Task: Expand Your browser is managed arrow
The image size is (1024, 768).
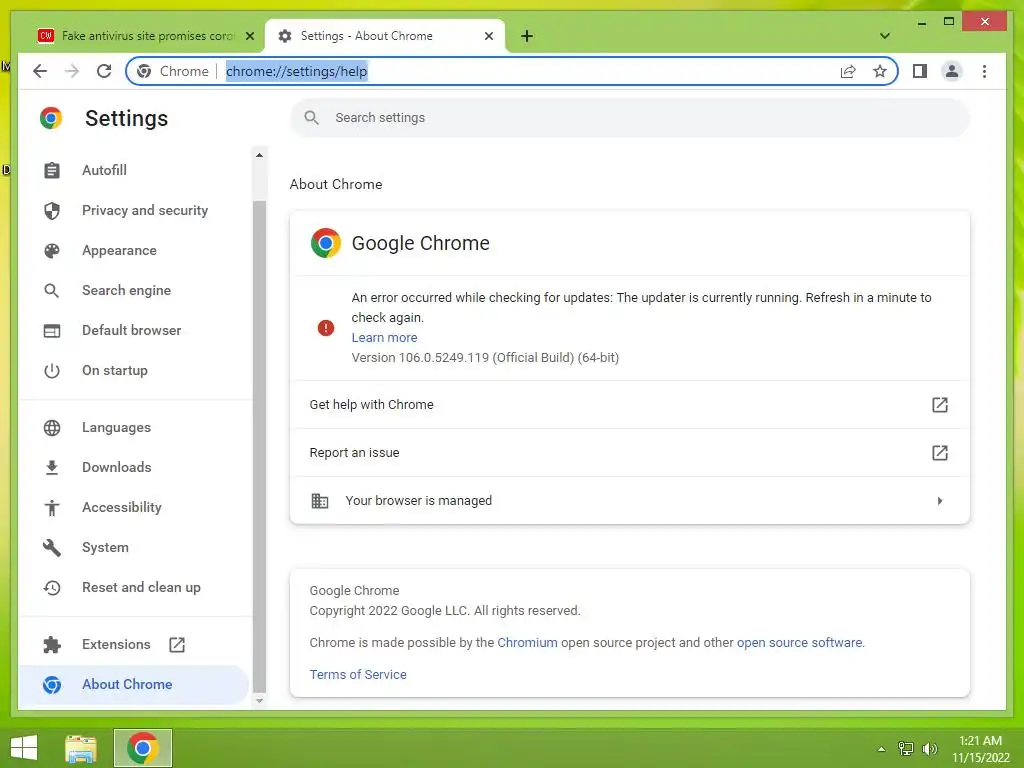Action: (x=940, y=501)
